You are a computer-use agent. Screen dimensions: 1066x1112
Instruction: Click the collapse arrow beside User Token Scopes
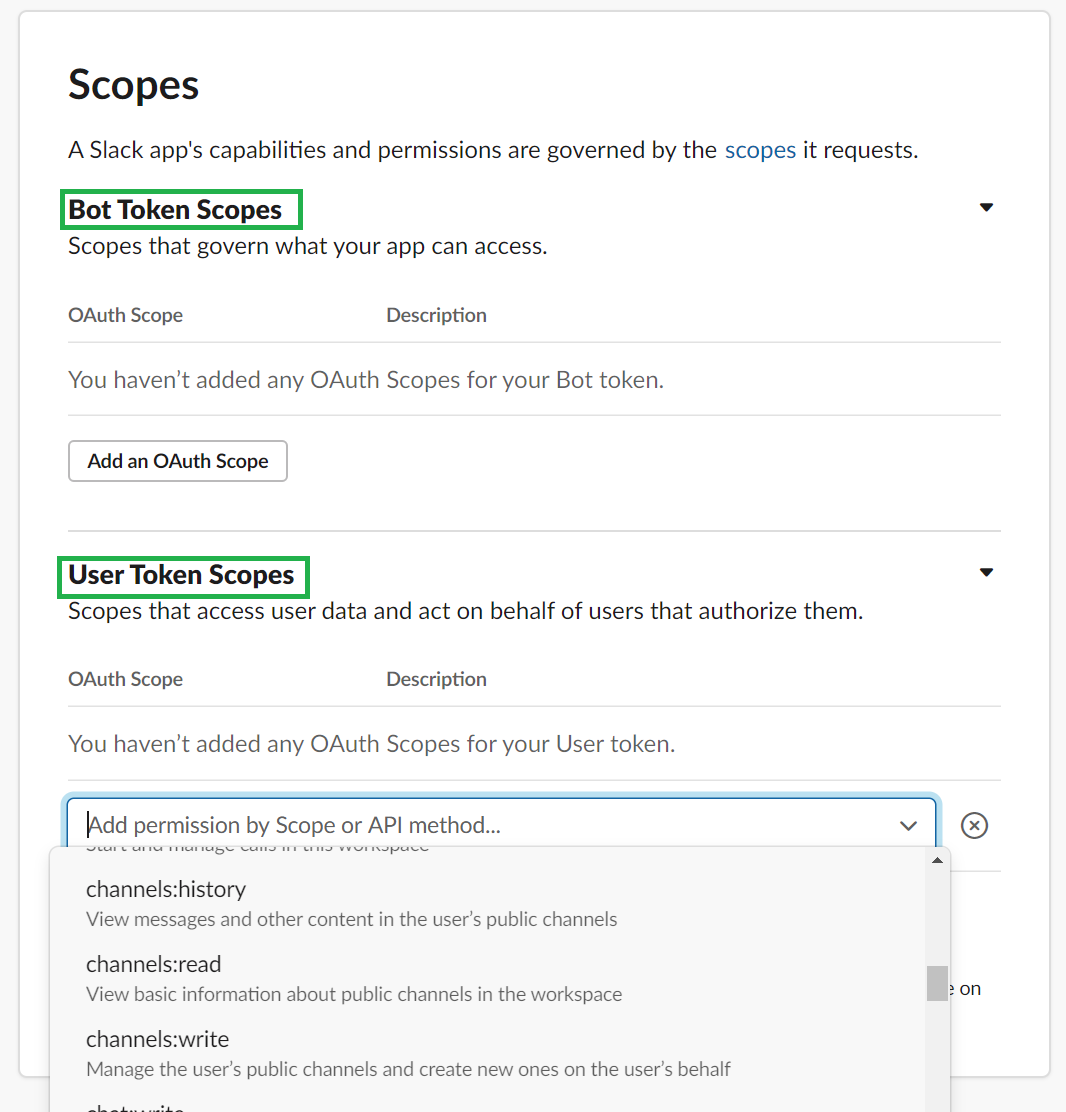[x=986, y=572]
